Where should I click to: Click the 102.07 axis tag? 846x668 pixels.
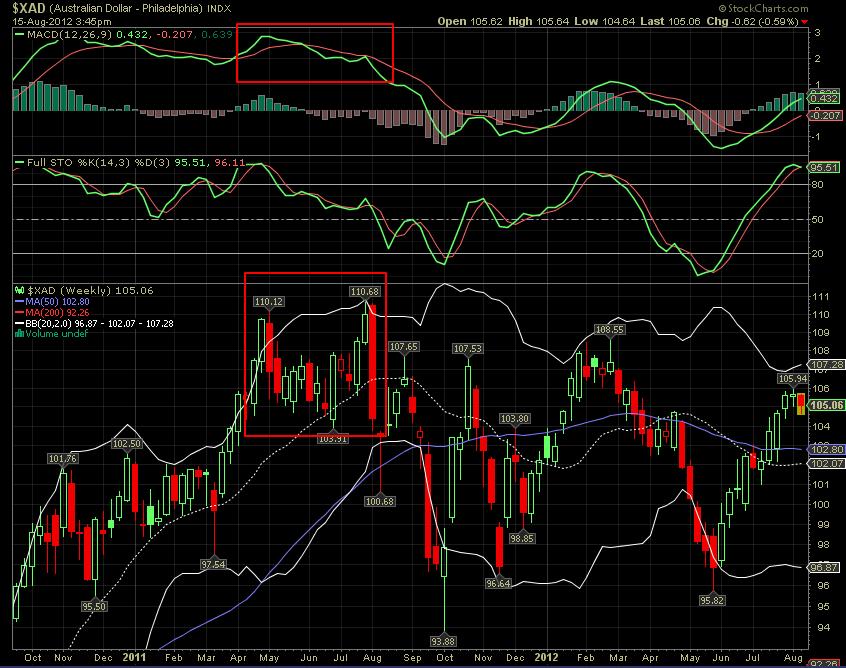click(x=827, y=463)
